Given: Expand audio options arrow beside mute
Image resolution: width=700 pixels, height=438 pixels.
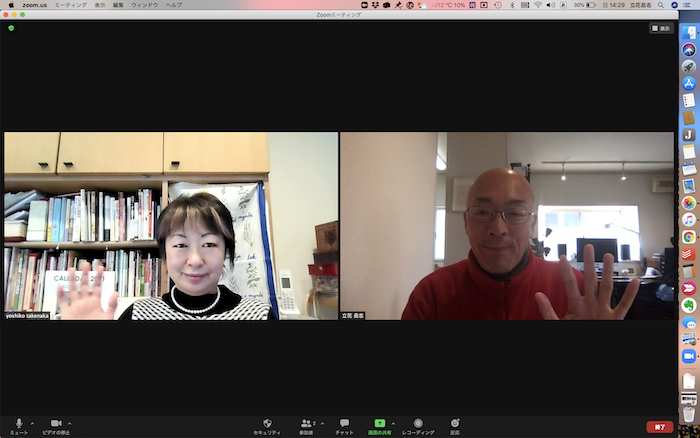Looking at the screenshot, I should pos(33,422).
